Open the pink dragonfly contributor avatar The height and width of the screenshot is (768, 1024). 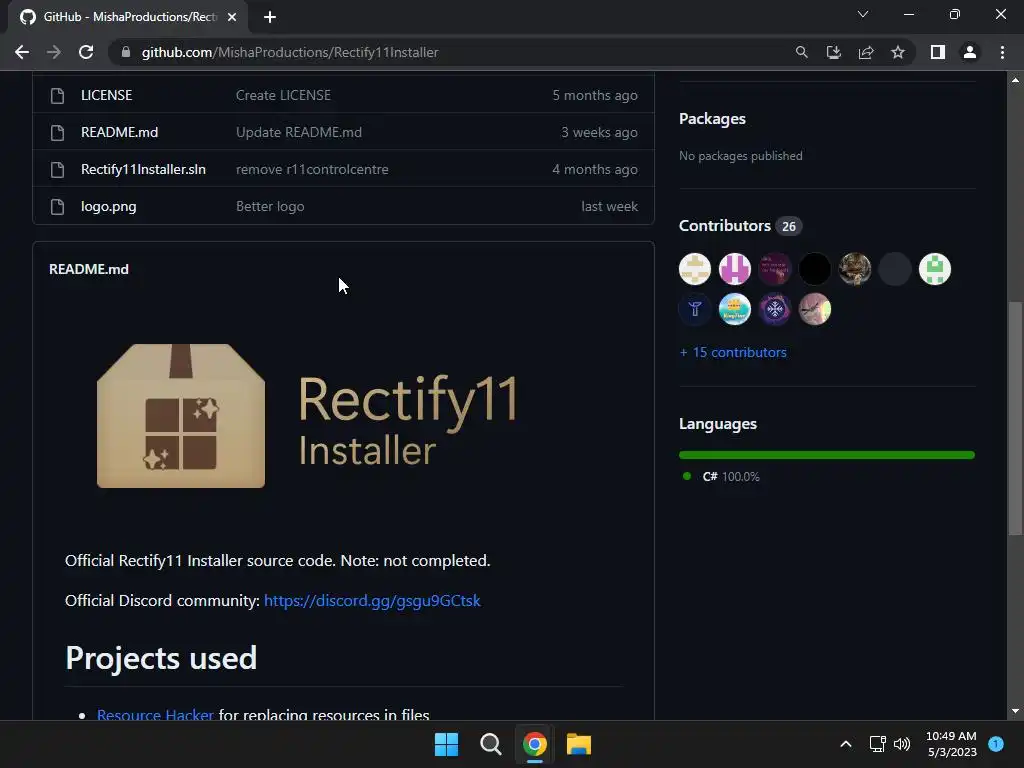(815, 309)
